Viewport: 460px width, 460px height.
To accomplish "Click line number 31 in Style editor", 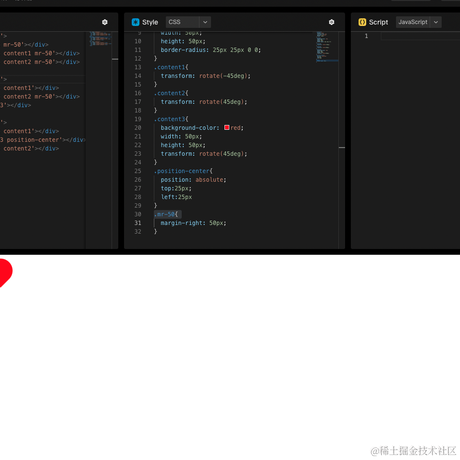I will tap(138, 223).
